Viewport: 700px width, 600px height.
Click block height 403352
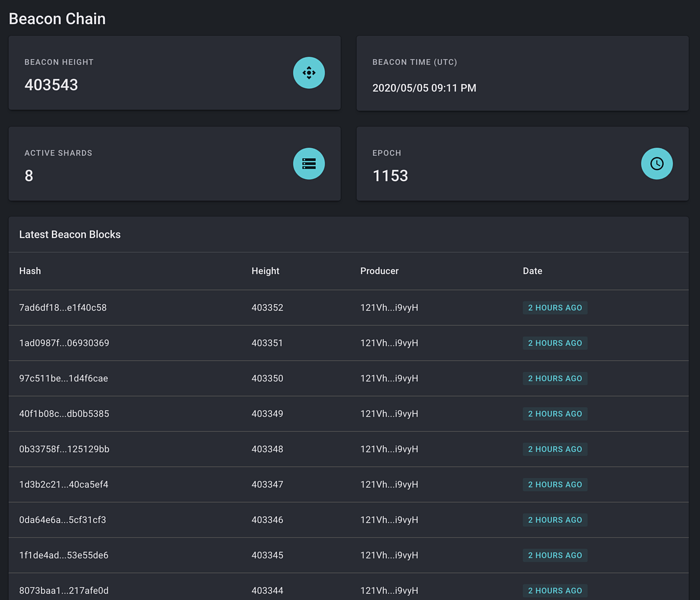(267, 308)
